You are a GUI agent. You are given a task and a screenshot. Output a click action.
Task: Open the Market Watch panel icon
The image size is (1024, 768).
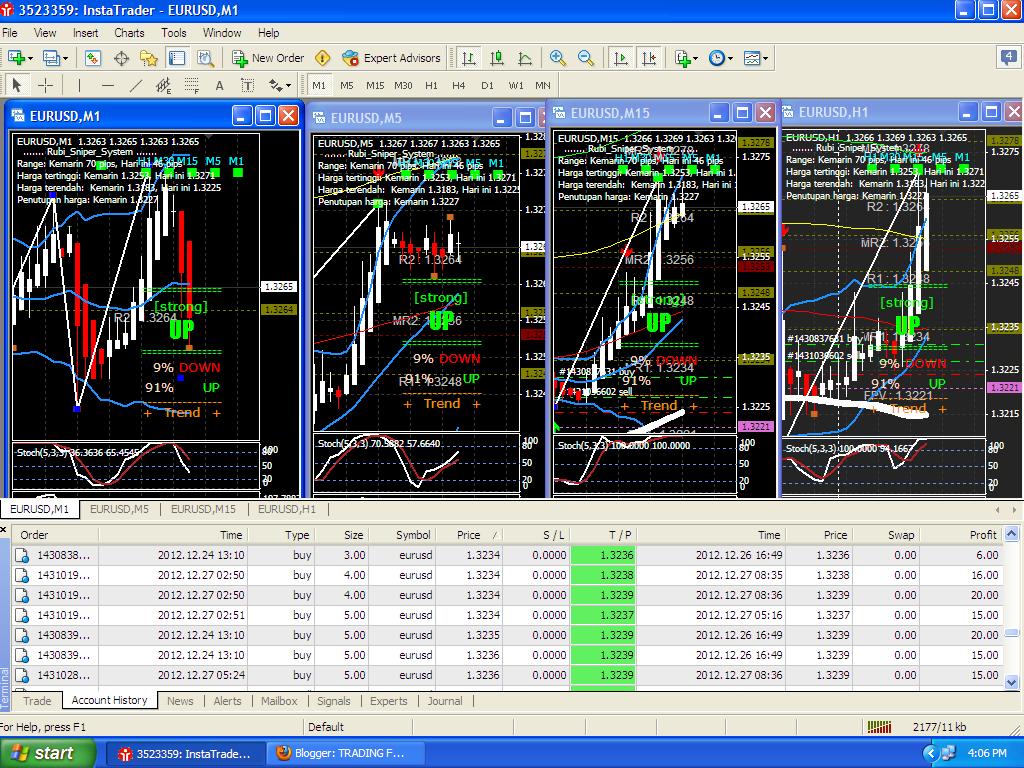tap(93, 58)
